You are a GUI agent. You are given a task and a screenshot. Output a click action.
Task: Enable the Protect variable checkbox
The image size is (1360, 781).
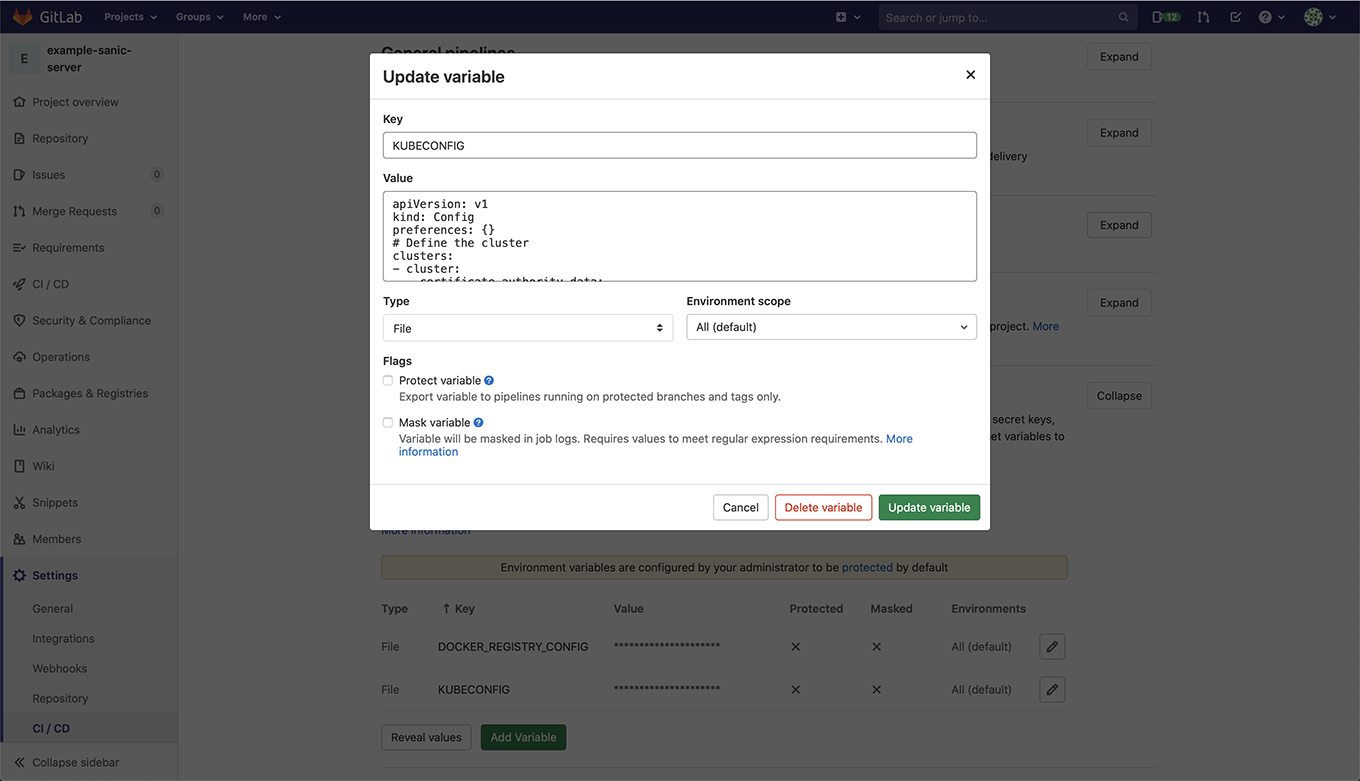pos(387,380)
